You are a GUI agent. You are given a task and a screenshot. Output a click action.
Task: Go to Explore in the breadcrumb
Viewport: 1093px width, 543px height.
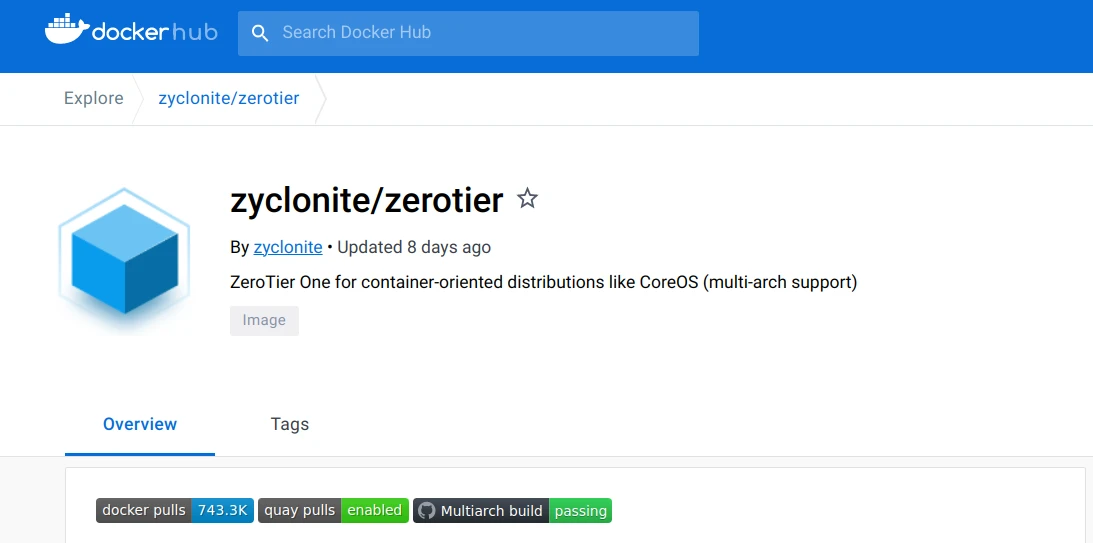94,98
